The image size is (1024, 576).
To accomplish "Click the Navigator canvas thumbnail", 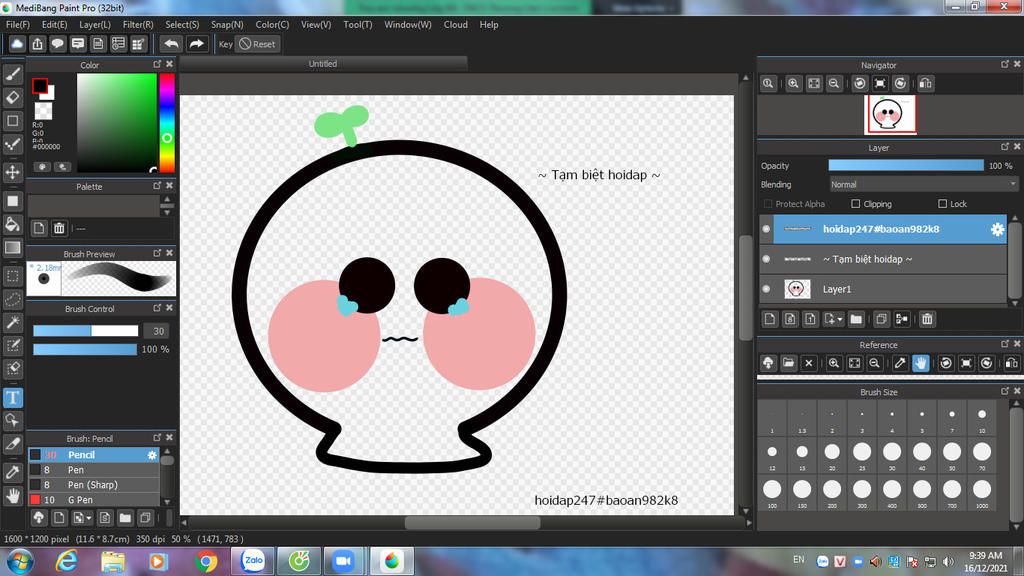I will coord(890,115).
